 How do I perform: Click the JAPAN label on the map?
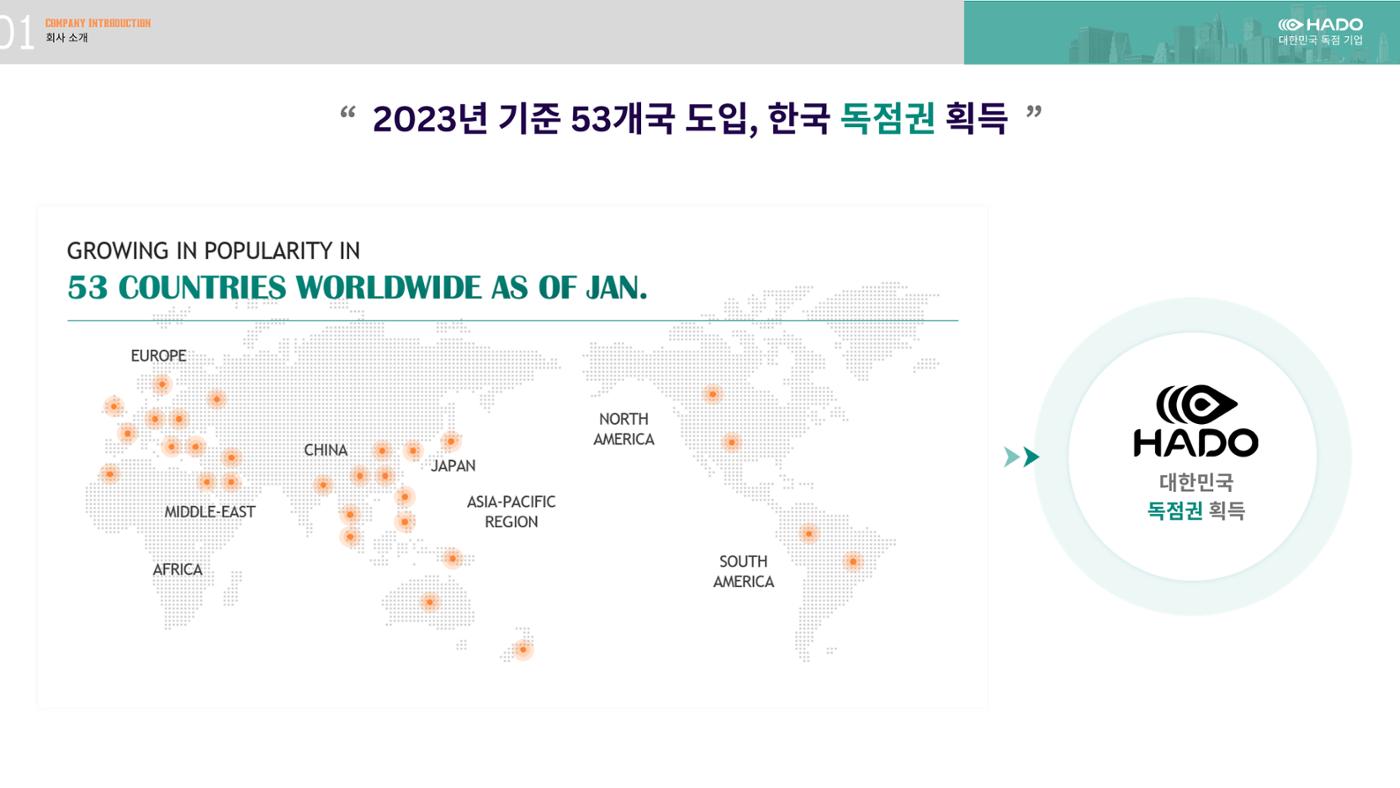453,466
